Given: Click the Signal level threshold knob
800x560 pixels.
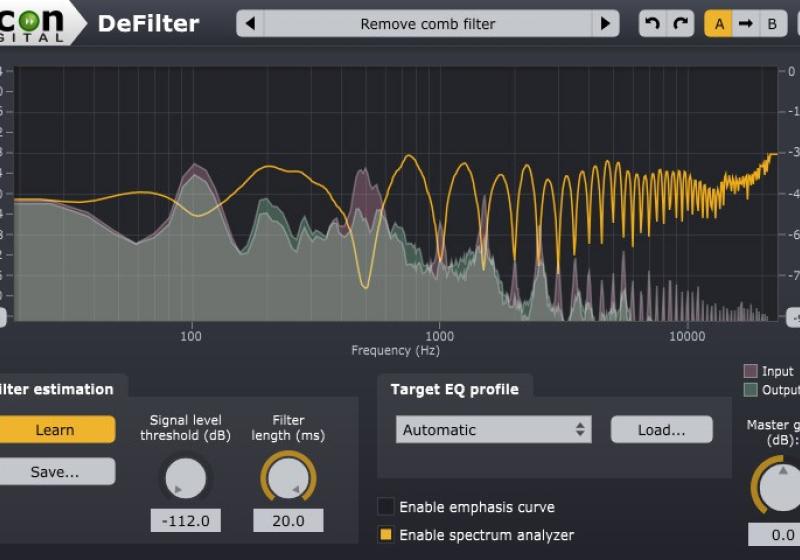Looking at the screenshot, I should 185,478.
